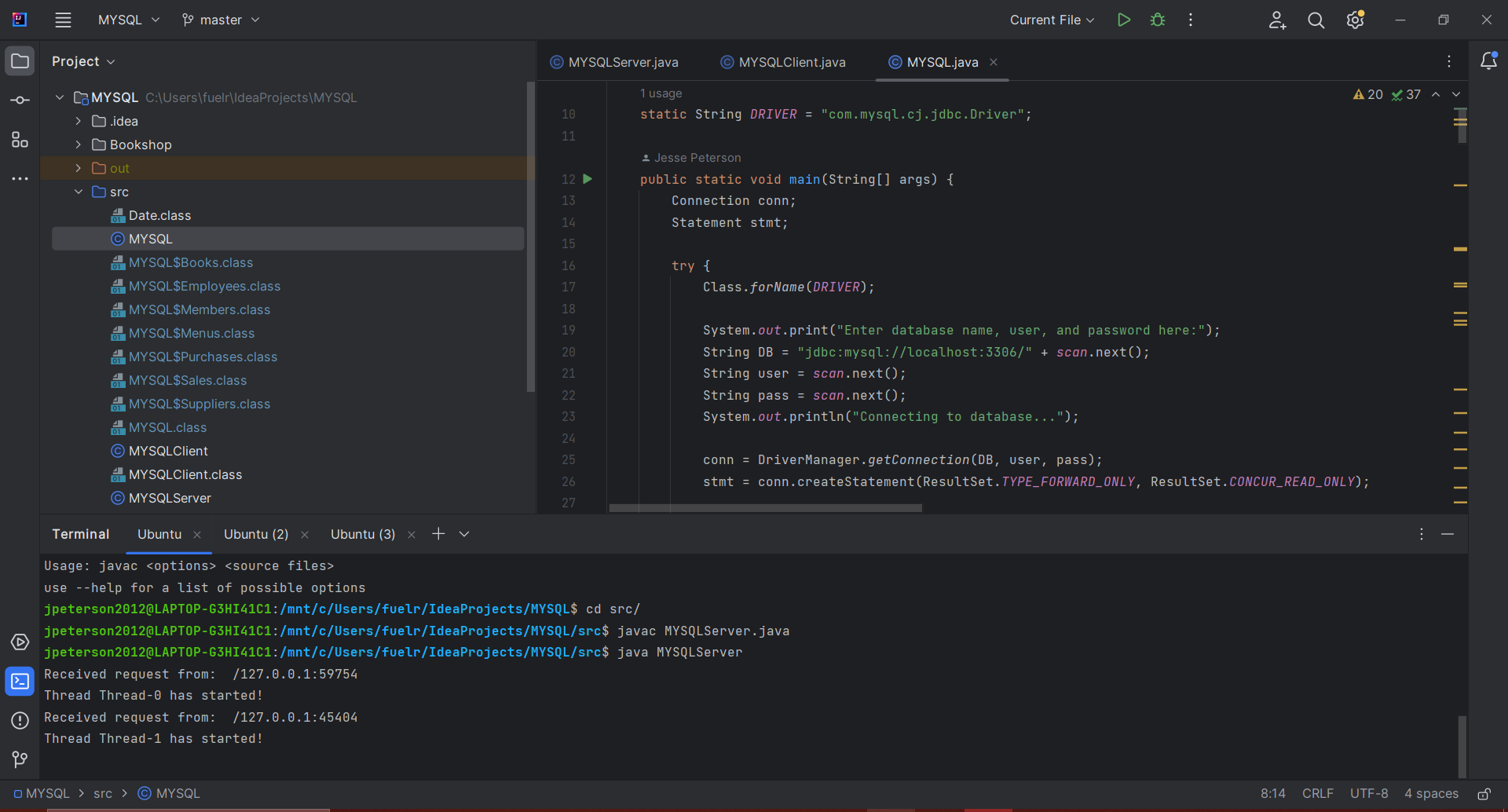This screenshot has height=812, width=1508.
Task: Select MYSQL$Suppliers.class file
Action: [x=199, y=404]
